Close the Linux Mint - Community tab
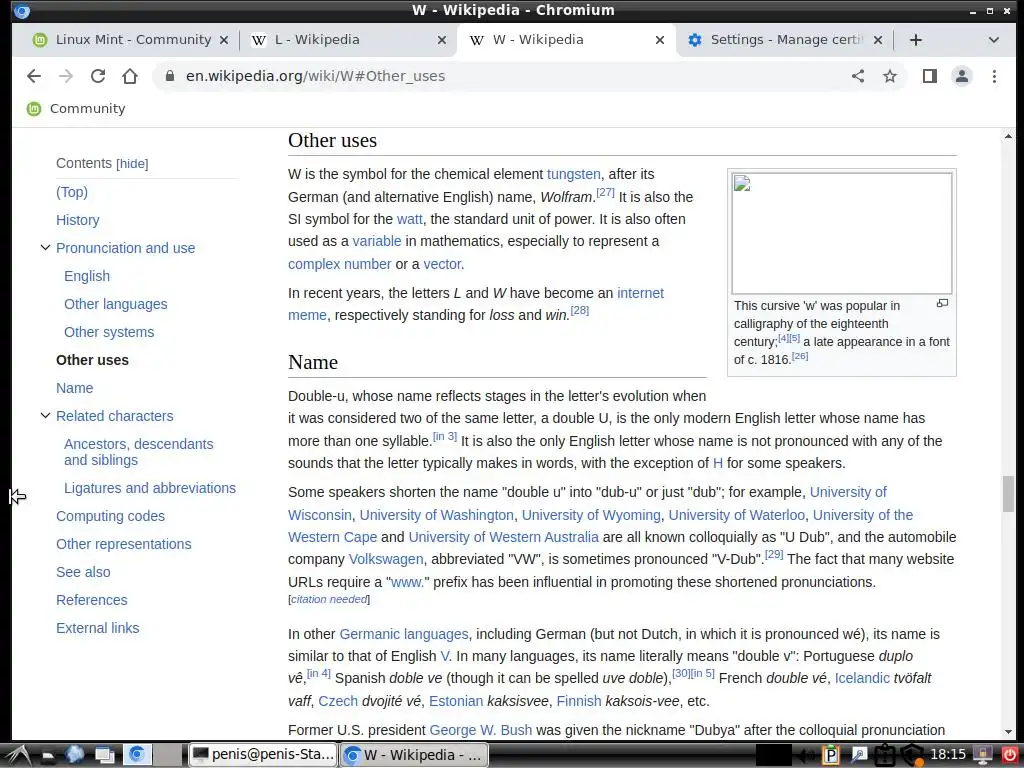This screenshot has width=1024, height=768. pos(223,40)
